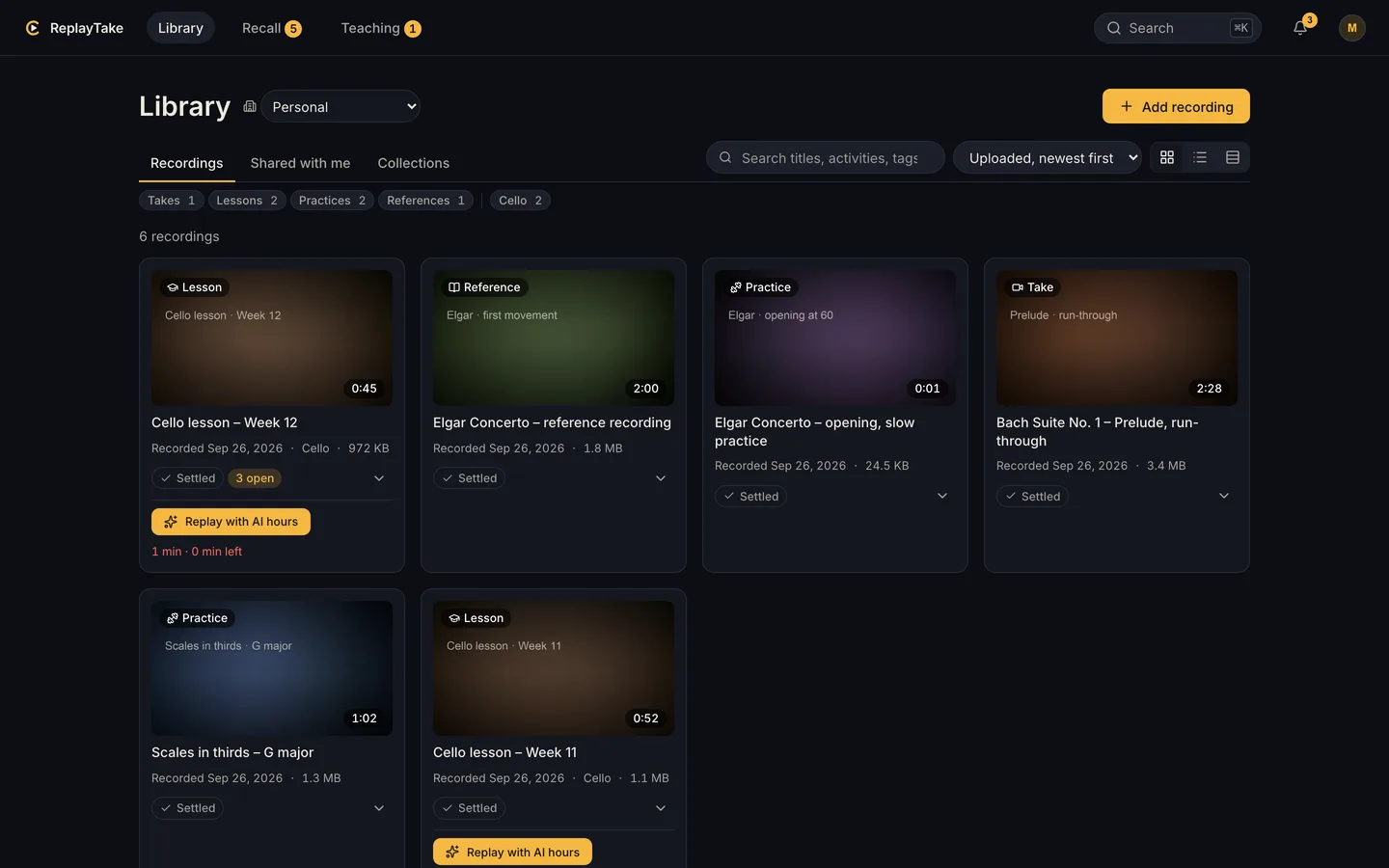Open the Cello lesson Week 12 thumbnail
Screen dimensions: 1389x868
pos(272,338)
